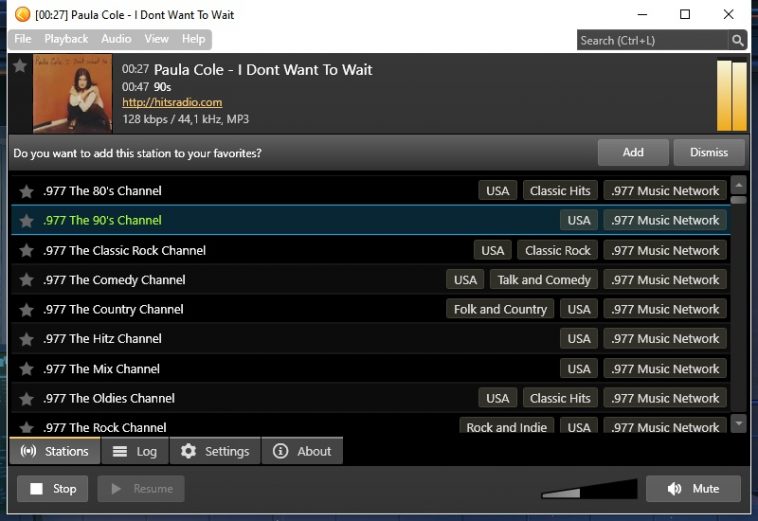Click .977 Music Network tag on Hitz row
Image resolution: width=758 pixels, height=521 pixels.
coord(665,339)
